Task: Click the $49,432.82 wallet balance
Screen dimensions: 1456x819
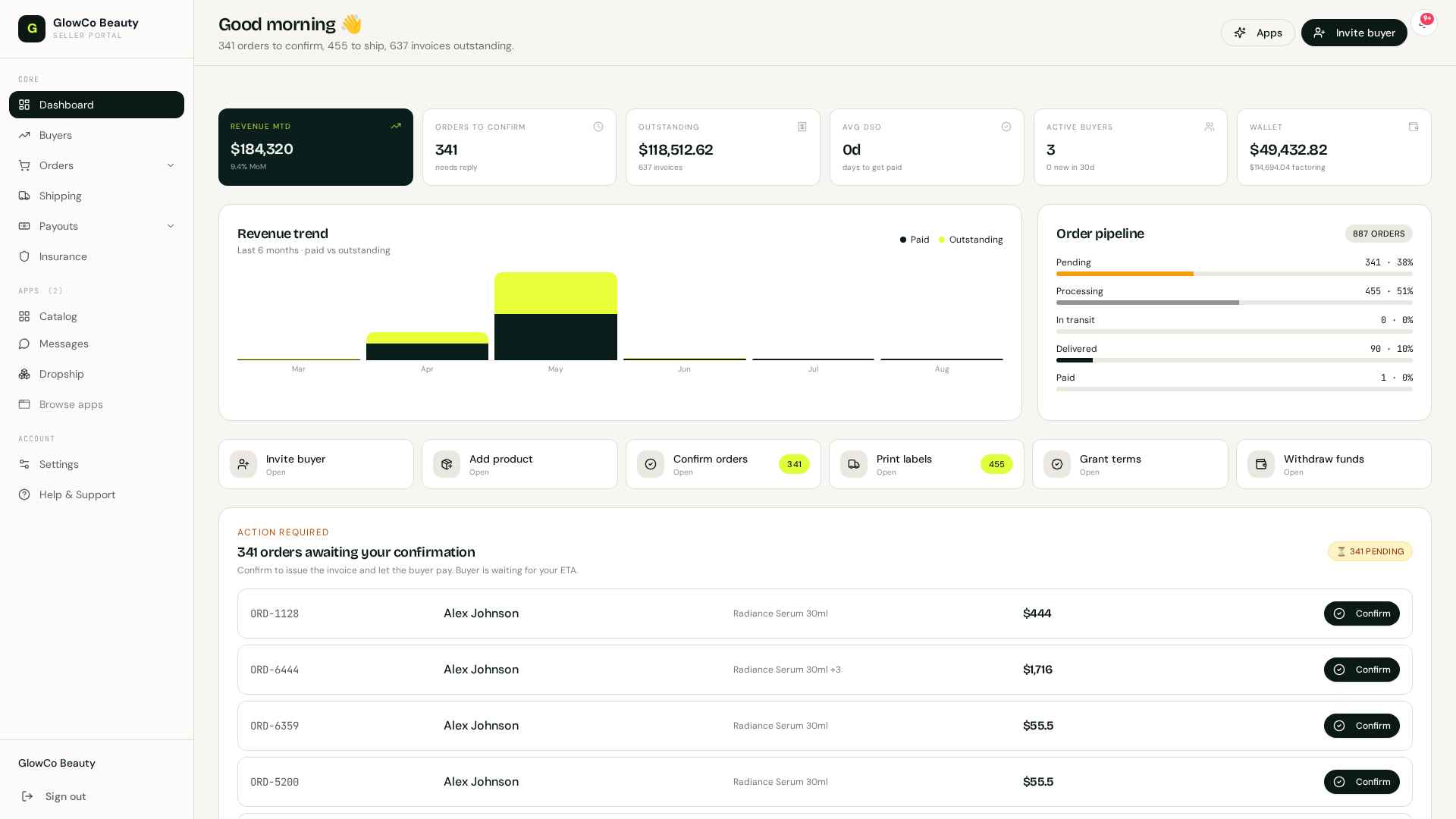Action: [x=1288, y=149]
